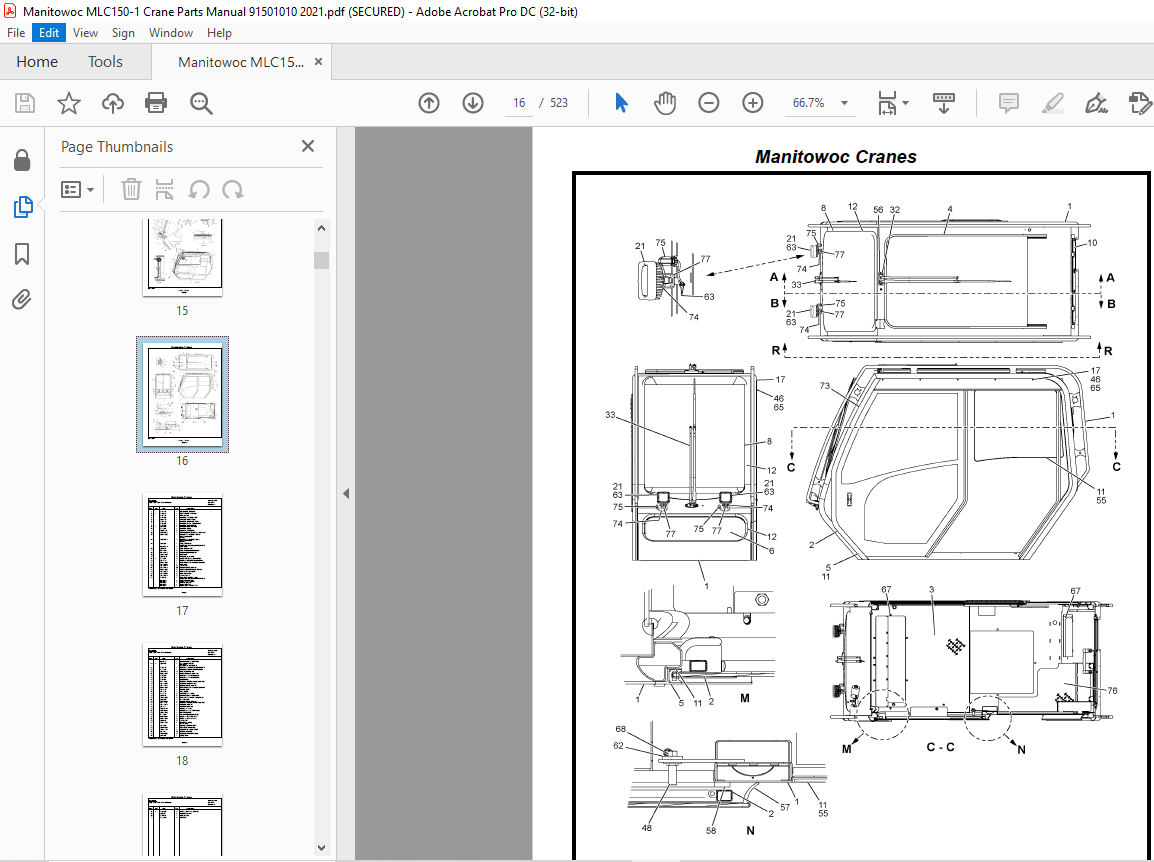1154x862 pixels.
Task: Select the arrow selection tool
Action: (x=621, y=103)
